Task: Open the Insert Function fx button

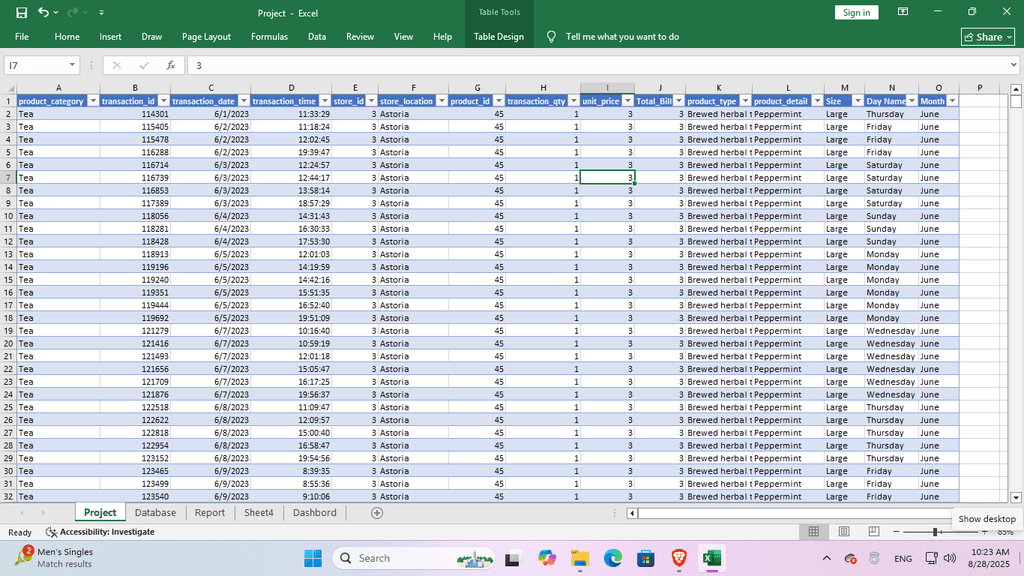Action: 171,65
